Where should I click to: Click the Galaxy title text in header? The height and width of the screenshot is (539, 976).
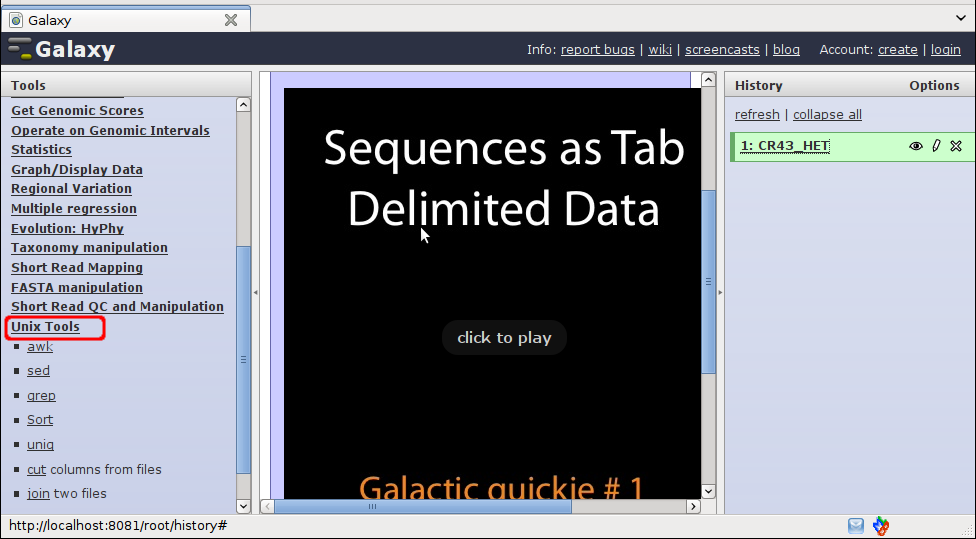[75, 49]
